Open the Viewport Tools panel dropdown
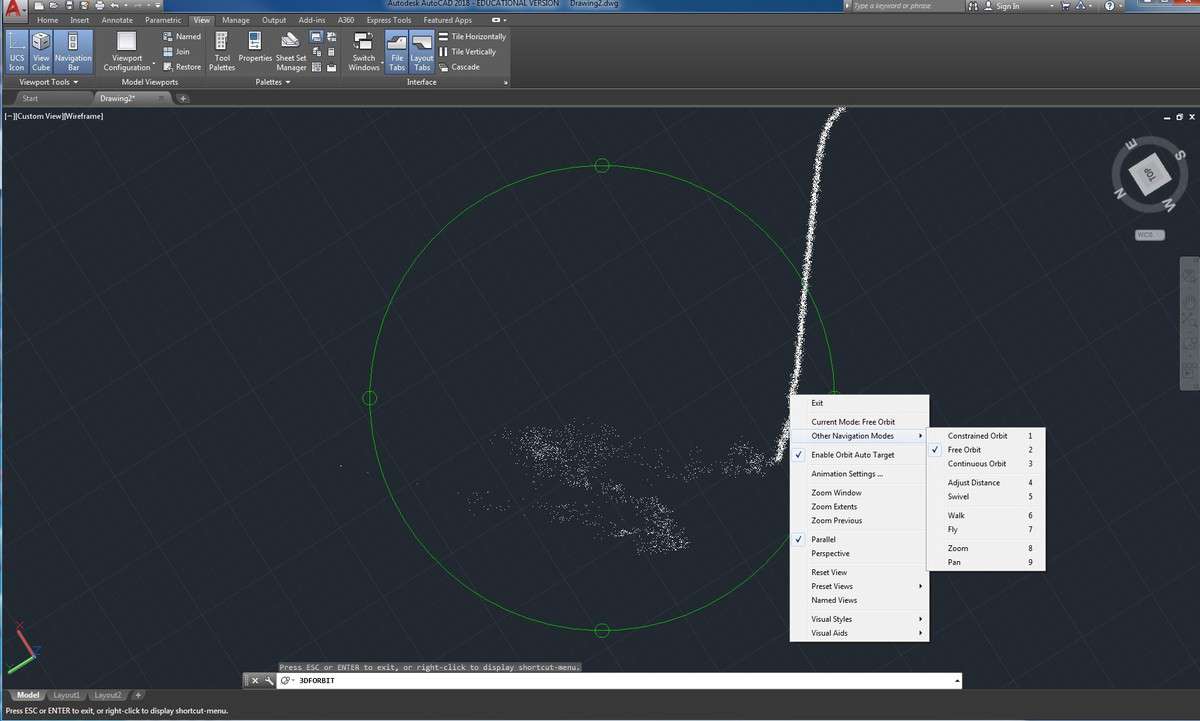The height and width of the screenshot is (721, 1200). pyautogui.click(x=48, y=82)
